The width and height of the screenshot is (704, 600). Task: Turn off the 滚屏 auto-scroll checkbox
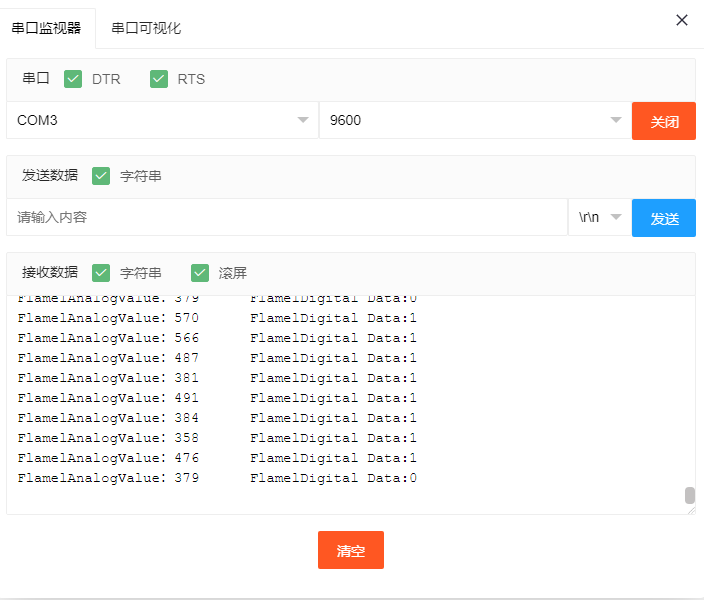point(200,273)
